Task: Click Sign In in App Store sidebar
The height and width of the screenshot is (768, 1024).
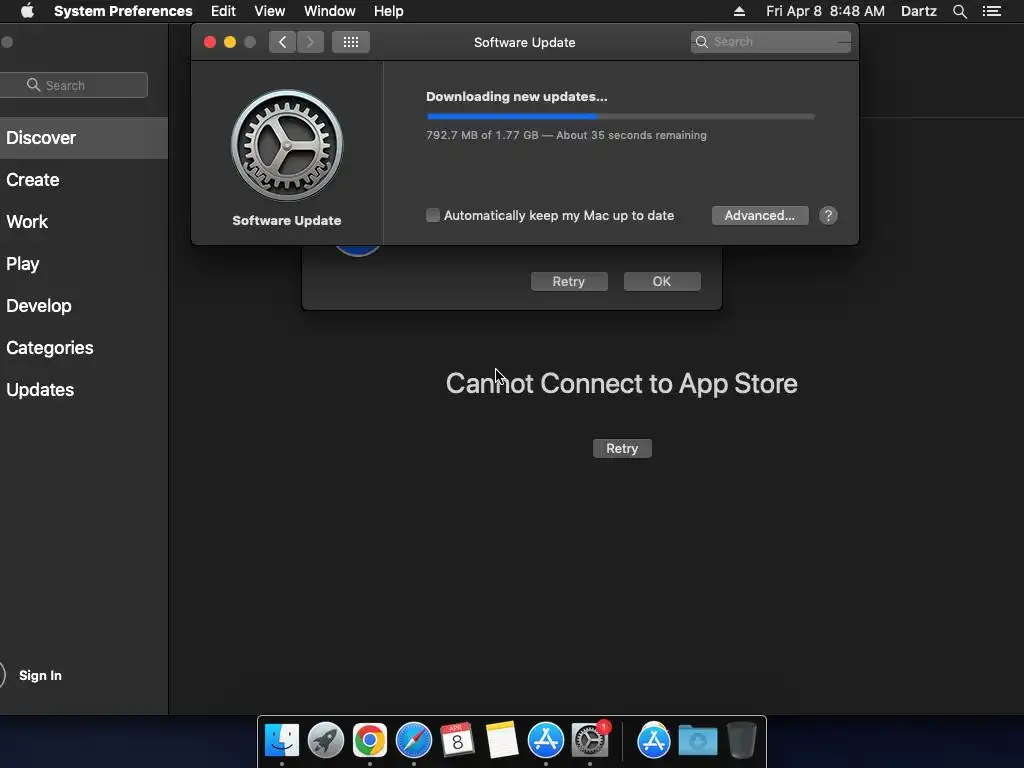Action: click(40, 675)
